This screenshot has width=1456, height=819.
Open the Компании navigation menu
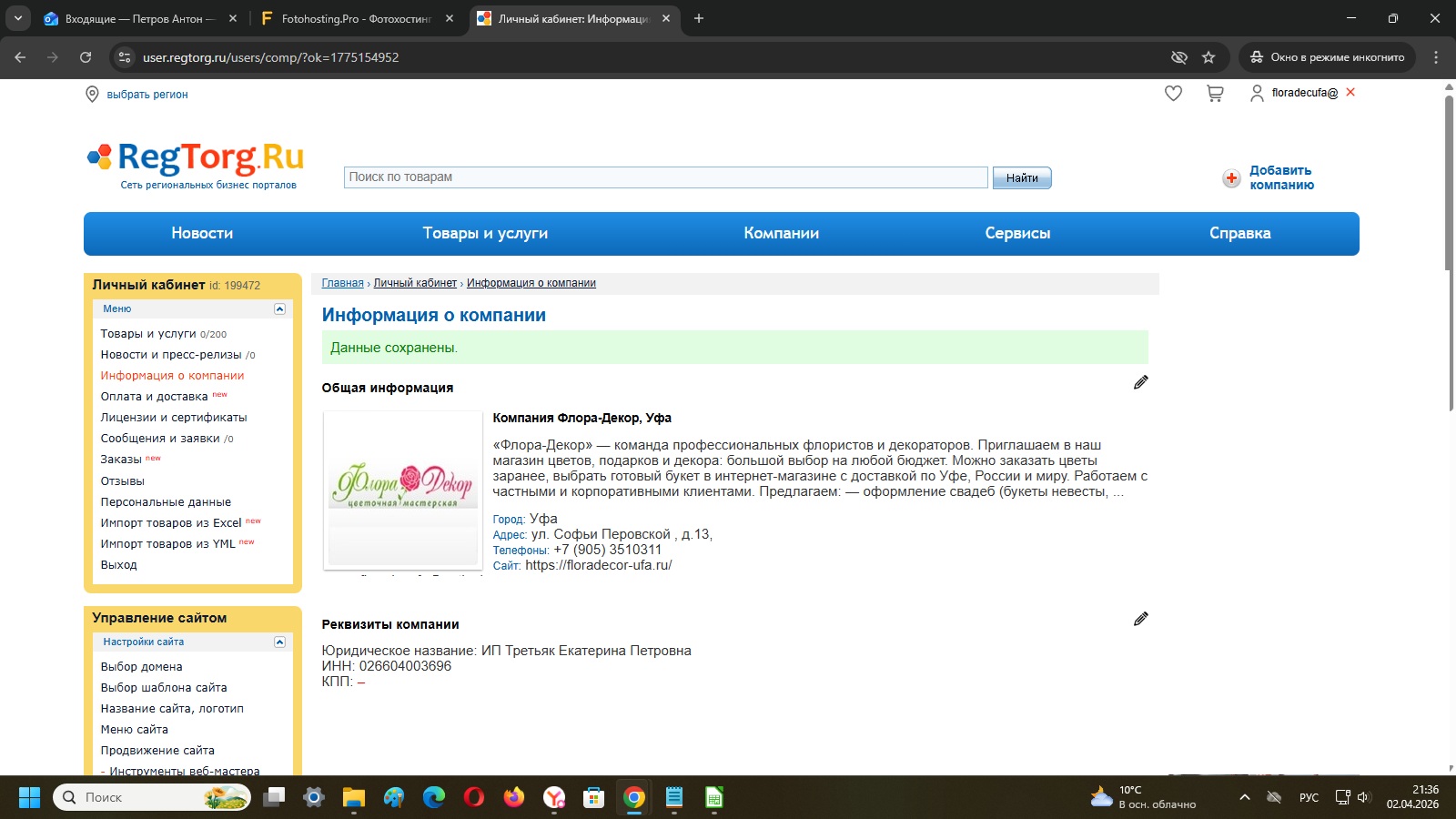pyautogui.click(x=782, y=234)
